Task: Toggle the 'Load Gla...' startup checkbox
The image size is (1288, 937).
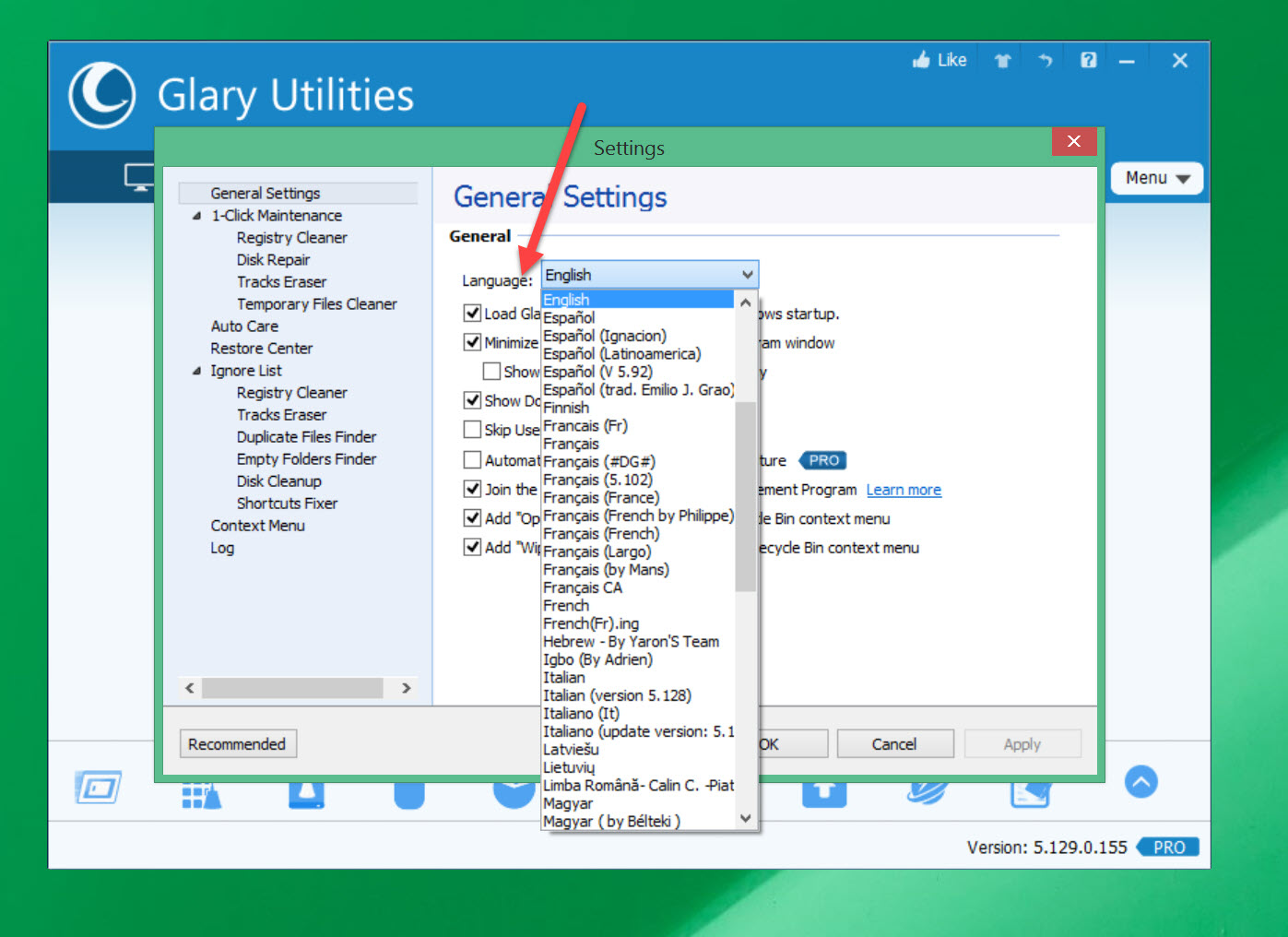Action: 473,314
